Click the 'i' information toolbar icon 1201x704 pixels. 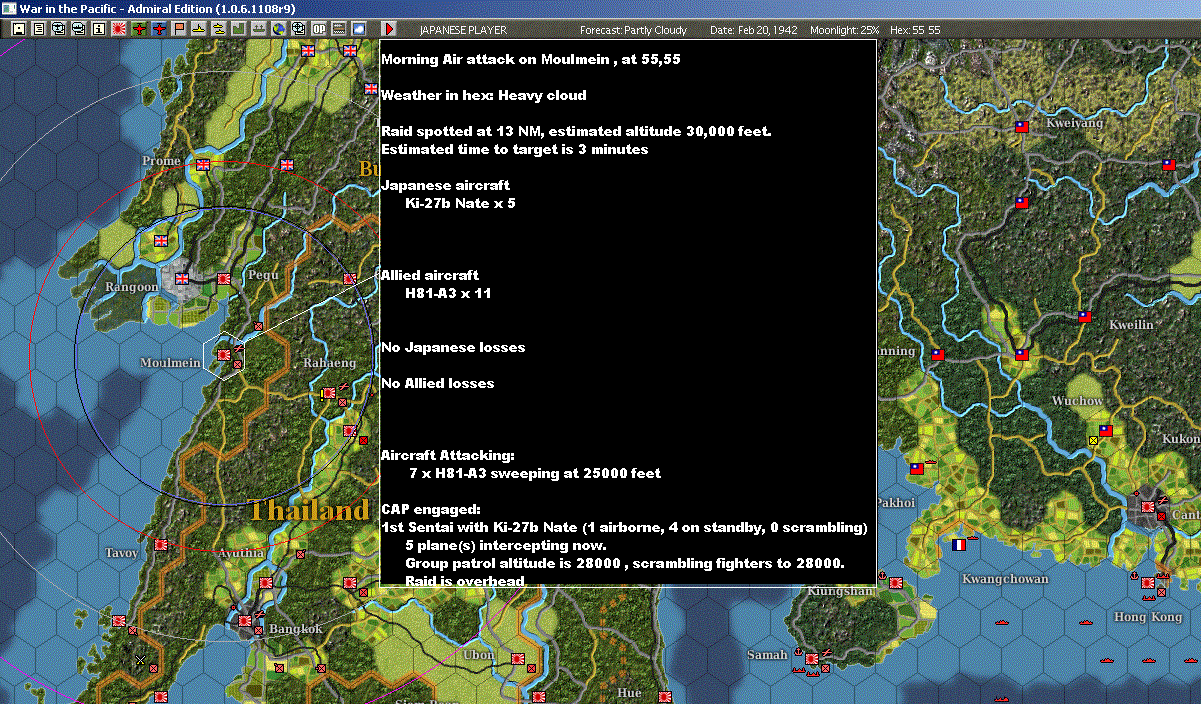click(x=99, y=29)
